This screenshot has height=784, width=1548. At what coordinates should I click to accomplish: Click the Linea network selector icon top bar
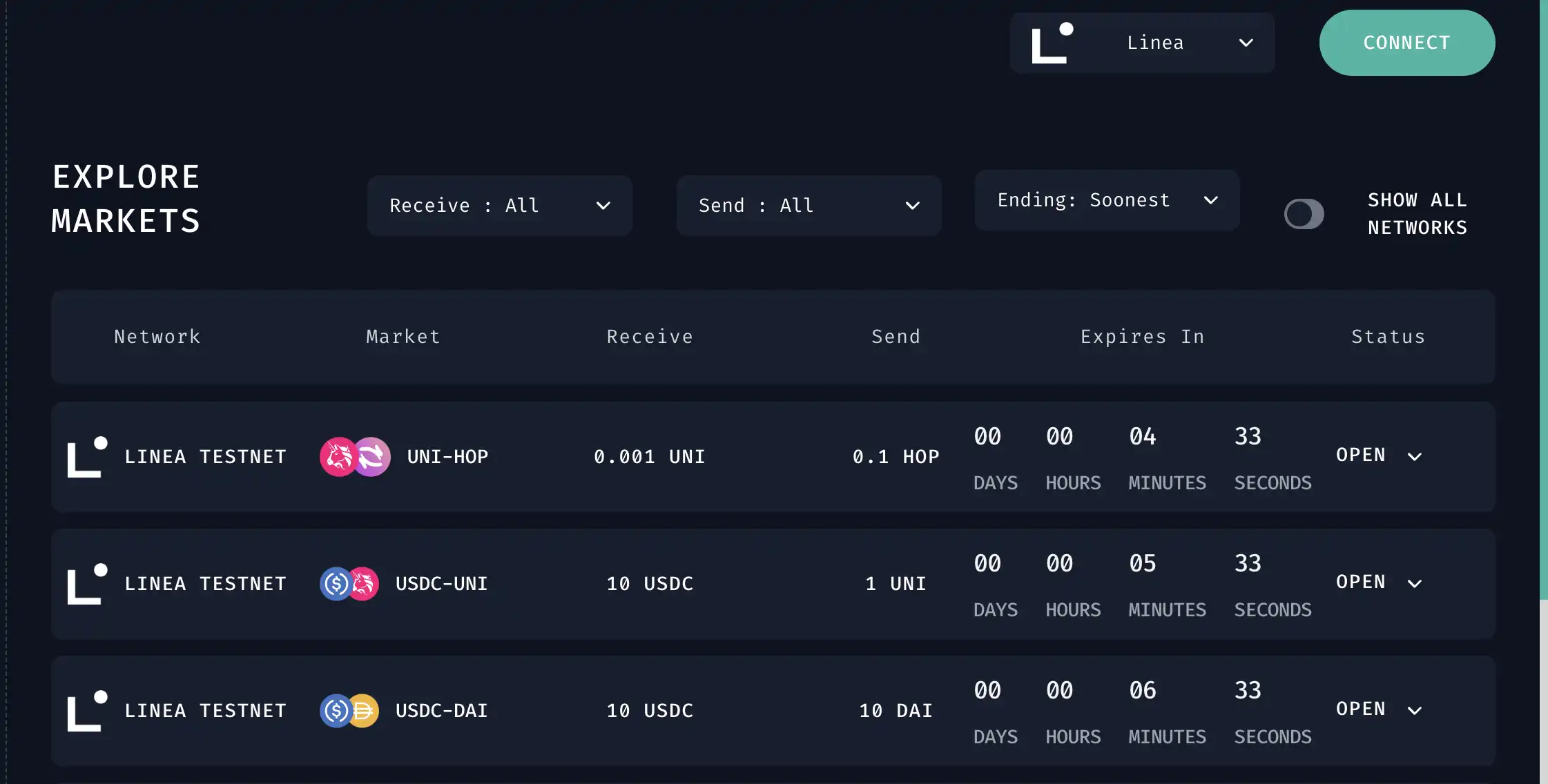click(x=1051, y=42)
